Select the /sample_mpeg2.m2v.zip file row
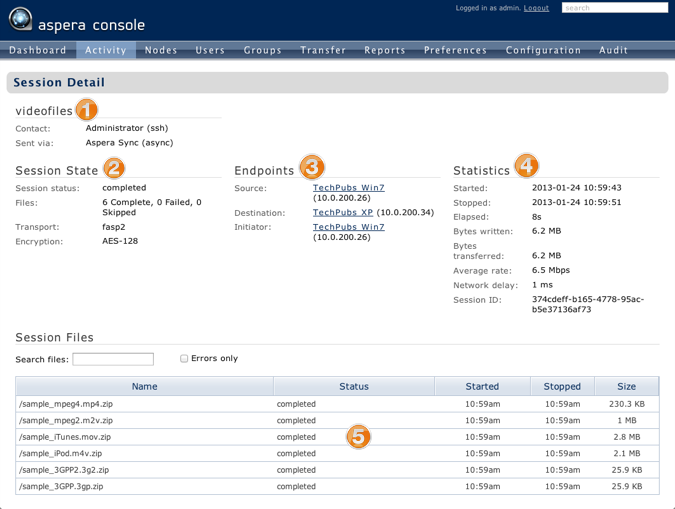Image resolution: width=675 pixels, height=509 pixels. point(337,420)
